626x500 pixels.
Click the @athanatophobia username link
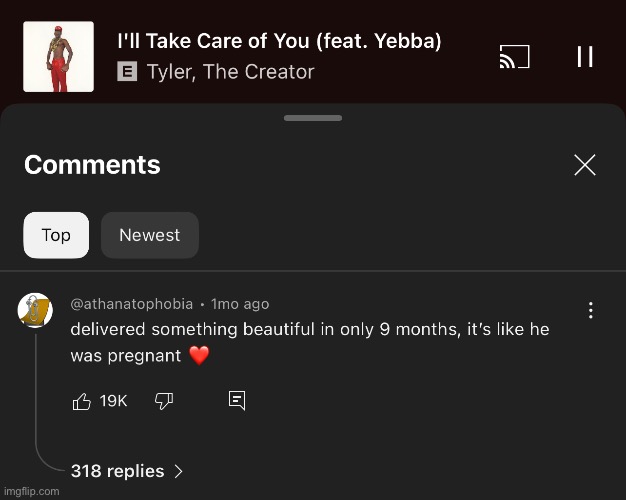[132, 304]
